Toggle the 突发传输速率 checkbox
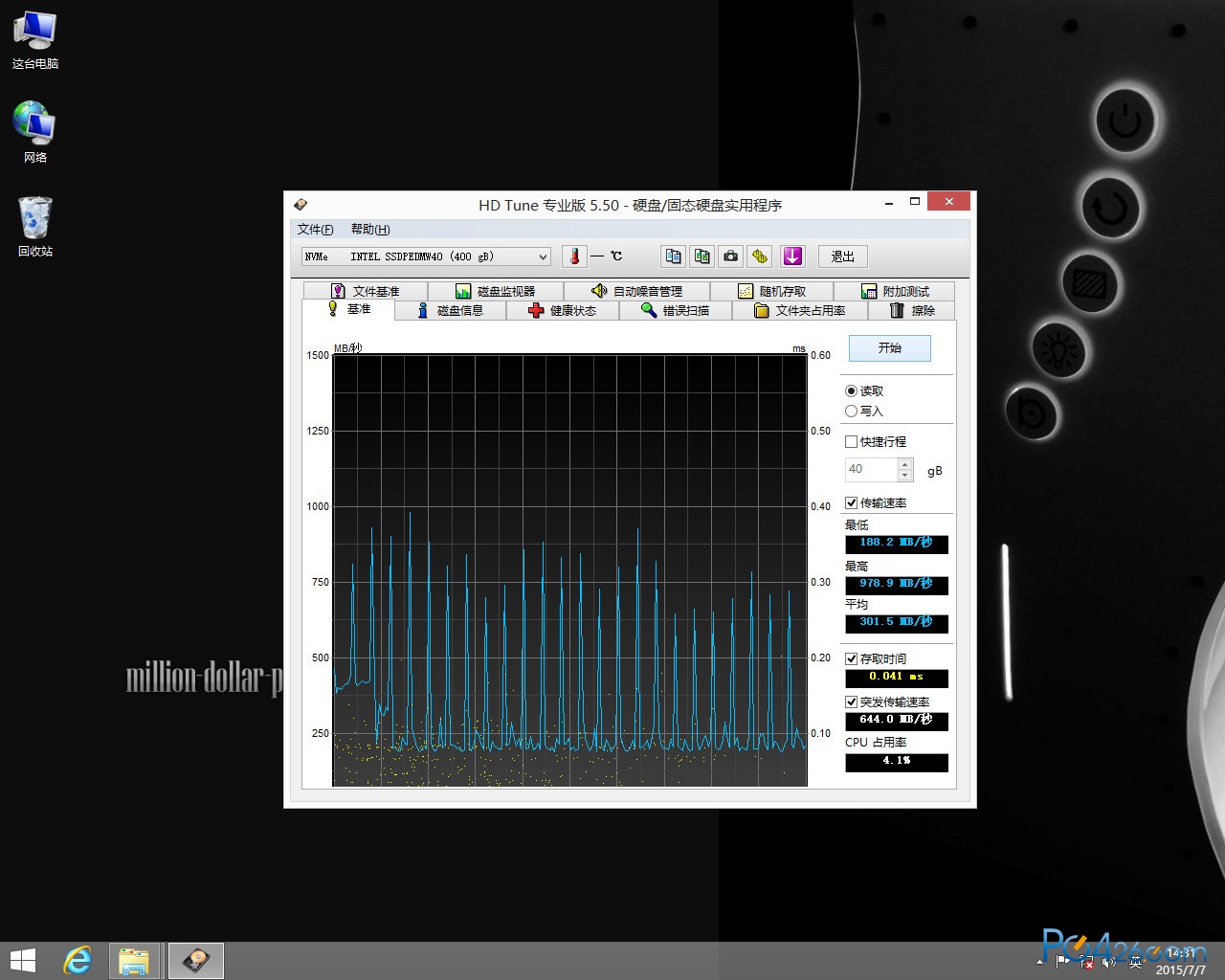This screenshot has width=1225, height=980. coord(851,702)
